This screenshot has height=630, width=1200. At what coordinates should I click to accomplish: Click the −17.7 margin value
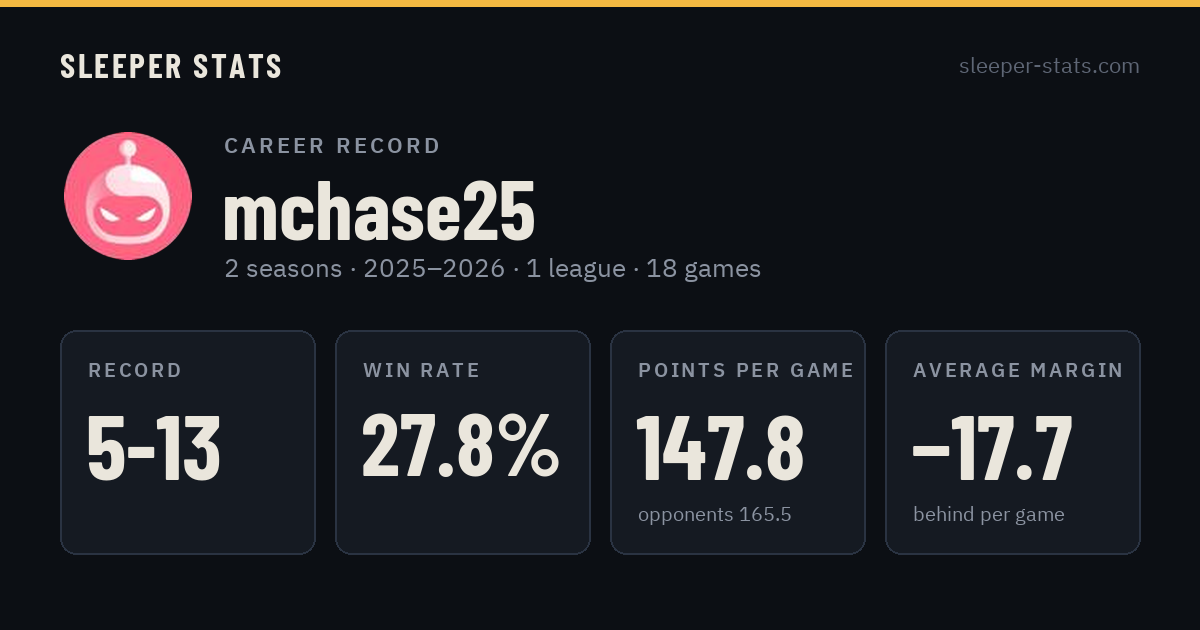(x=992, y=448)
